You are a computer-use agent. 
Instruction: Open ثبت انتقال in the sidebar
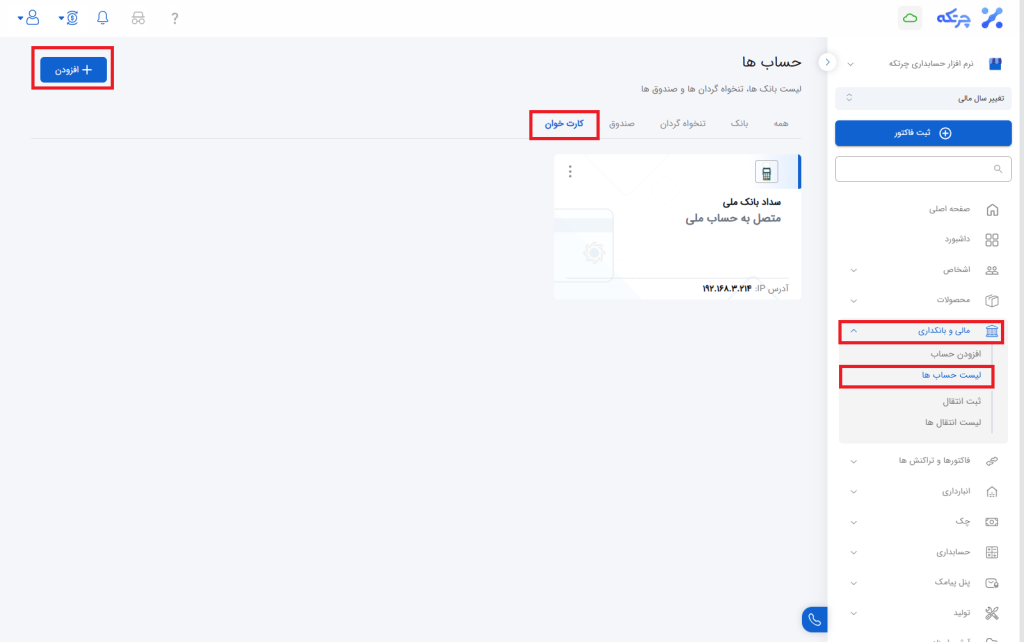pyautogui.click(x=961, y=401)
